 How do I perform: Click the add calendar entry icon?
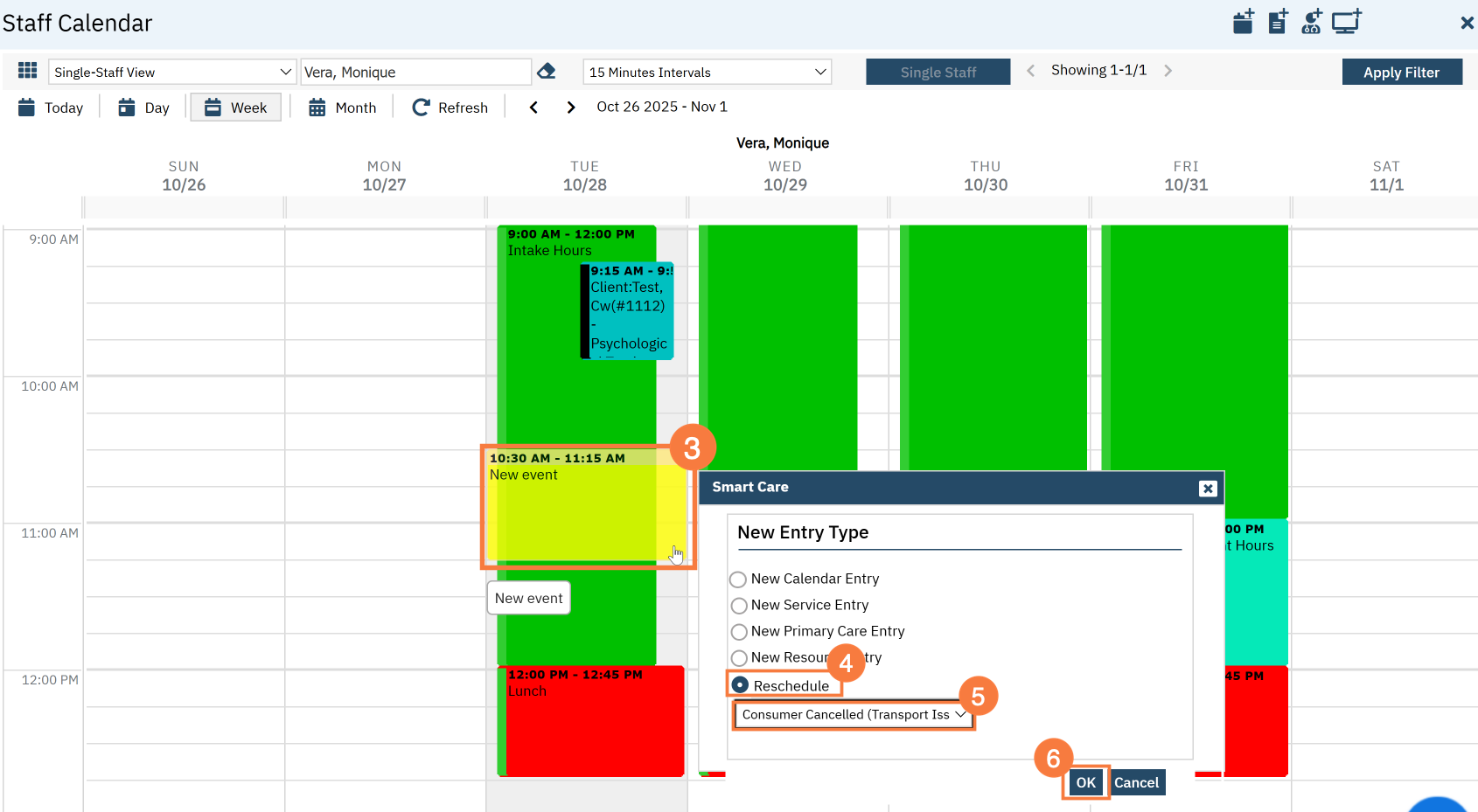1243,22
